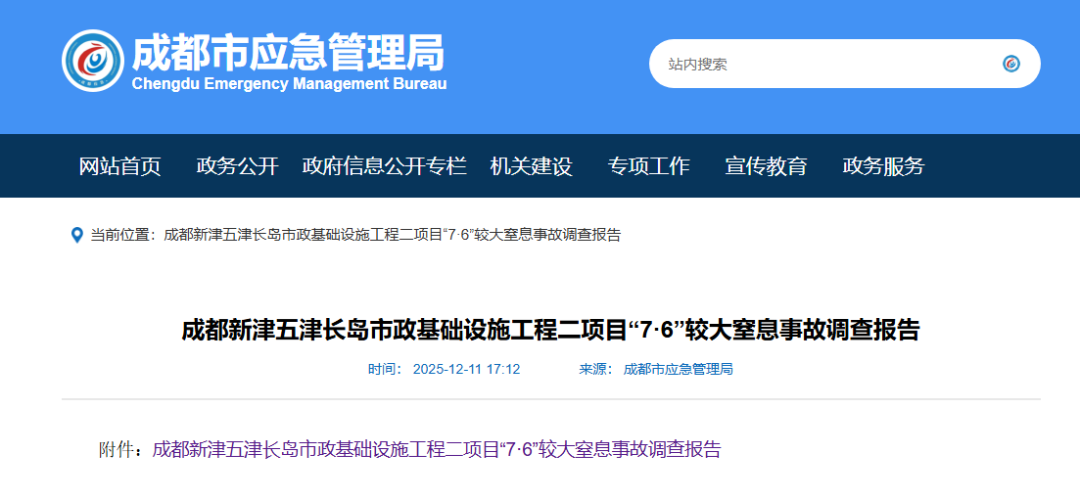The height and width of the screenshot is (499, 1080).
Task: Open the 政务公开 menu
Action: click(237, 166)
